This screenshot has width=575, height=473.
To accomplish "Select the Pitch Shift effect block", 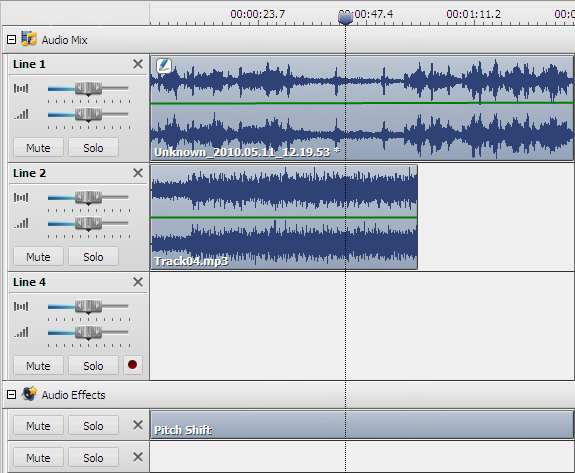I will point(362,425).
